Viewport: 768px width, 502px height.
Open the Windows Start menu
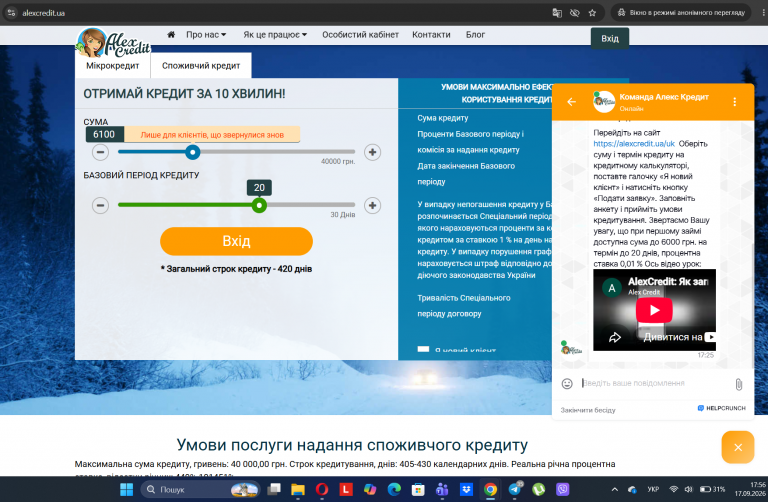[126, 489]
